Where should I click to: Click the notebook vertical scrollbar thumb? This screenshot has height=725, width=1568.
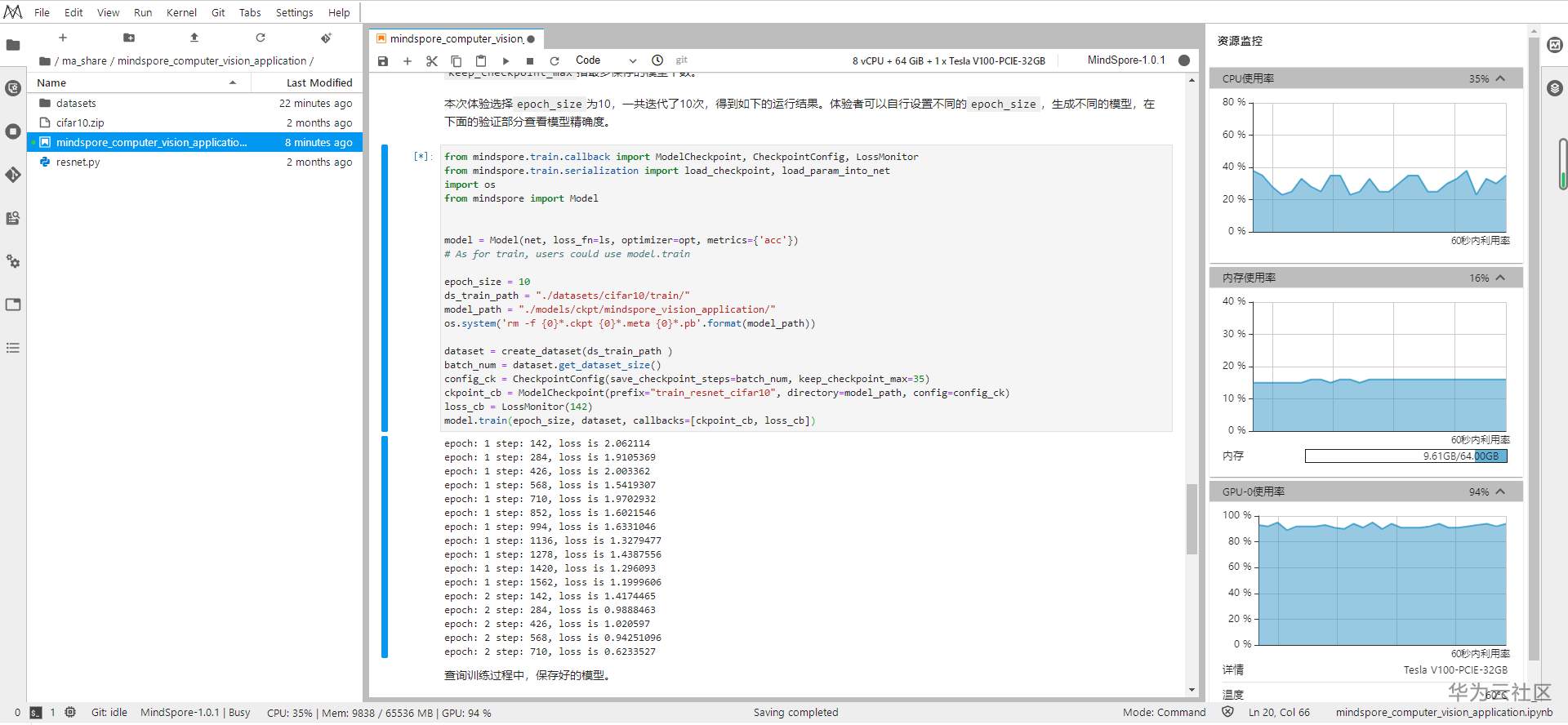pos(1192,518)
